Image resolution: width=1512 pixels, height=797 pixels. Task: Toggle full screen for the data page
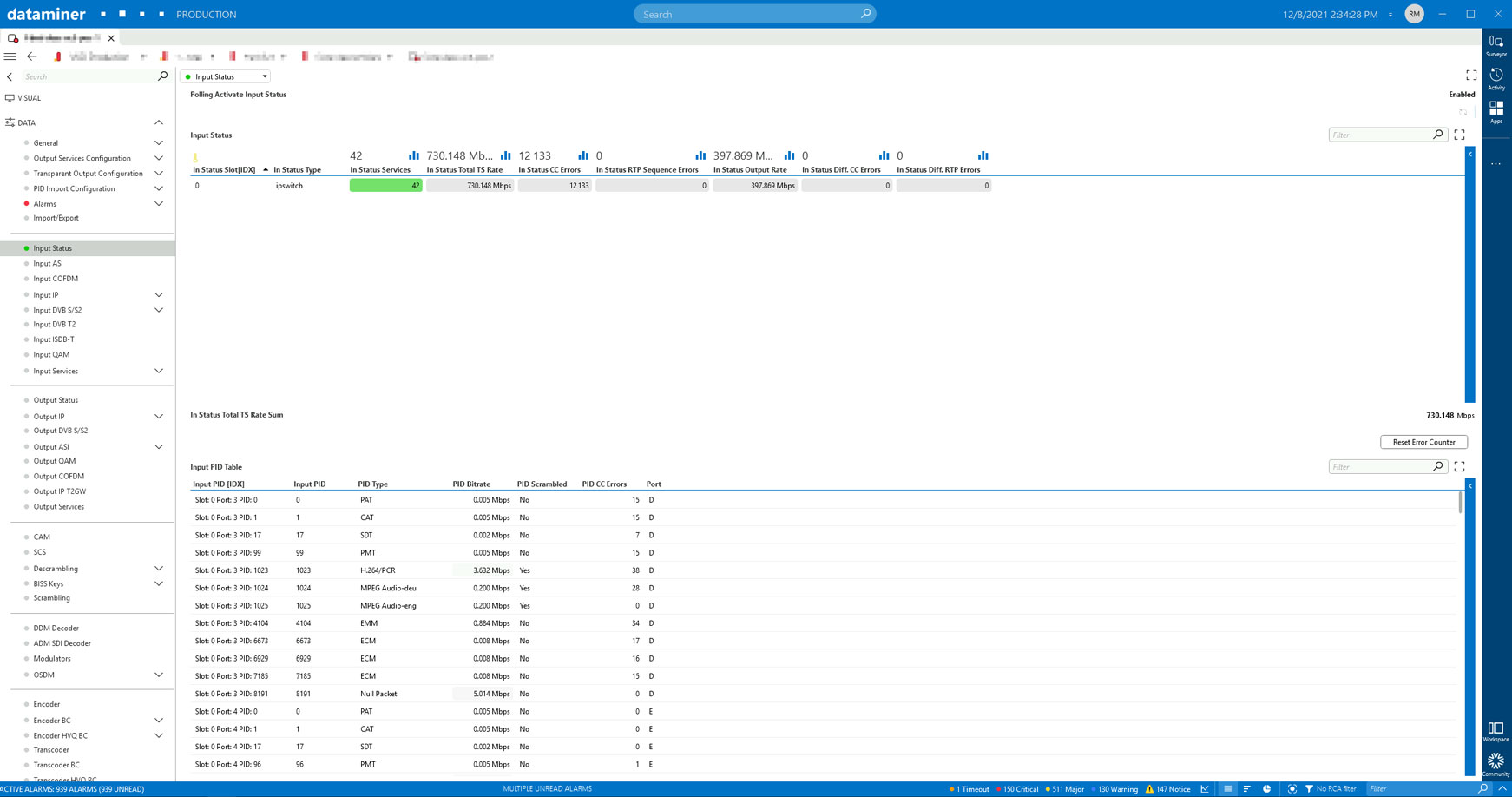point(1471,76)
